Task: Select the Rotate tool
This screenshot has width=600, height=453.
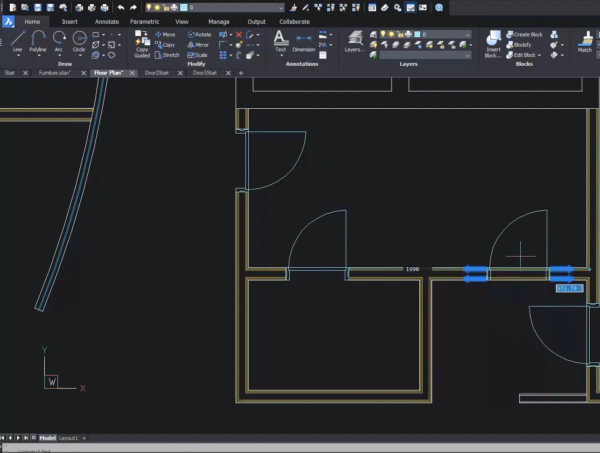Action: tap(198, 34)
